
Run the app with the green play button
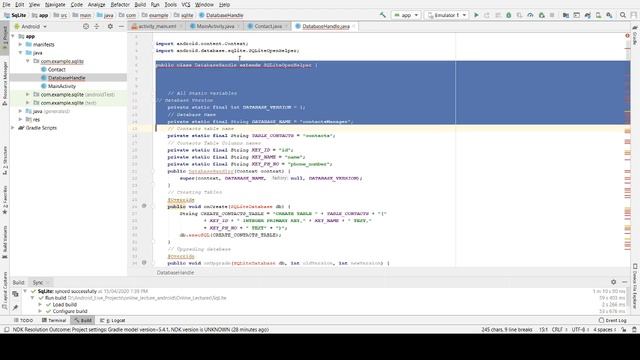[x=476, y=15]
